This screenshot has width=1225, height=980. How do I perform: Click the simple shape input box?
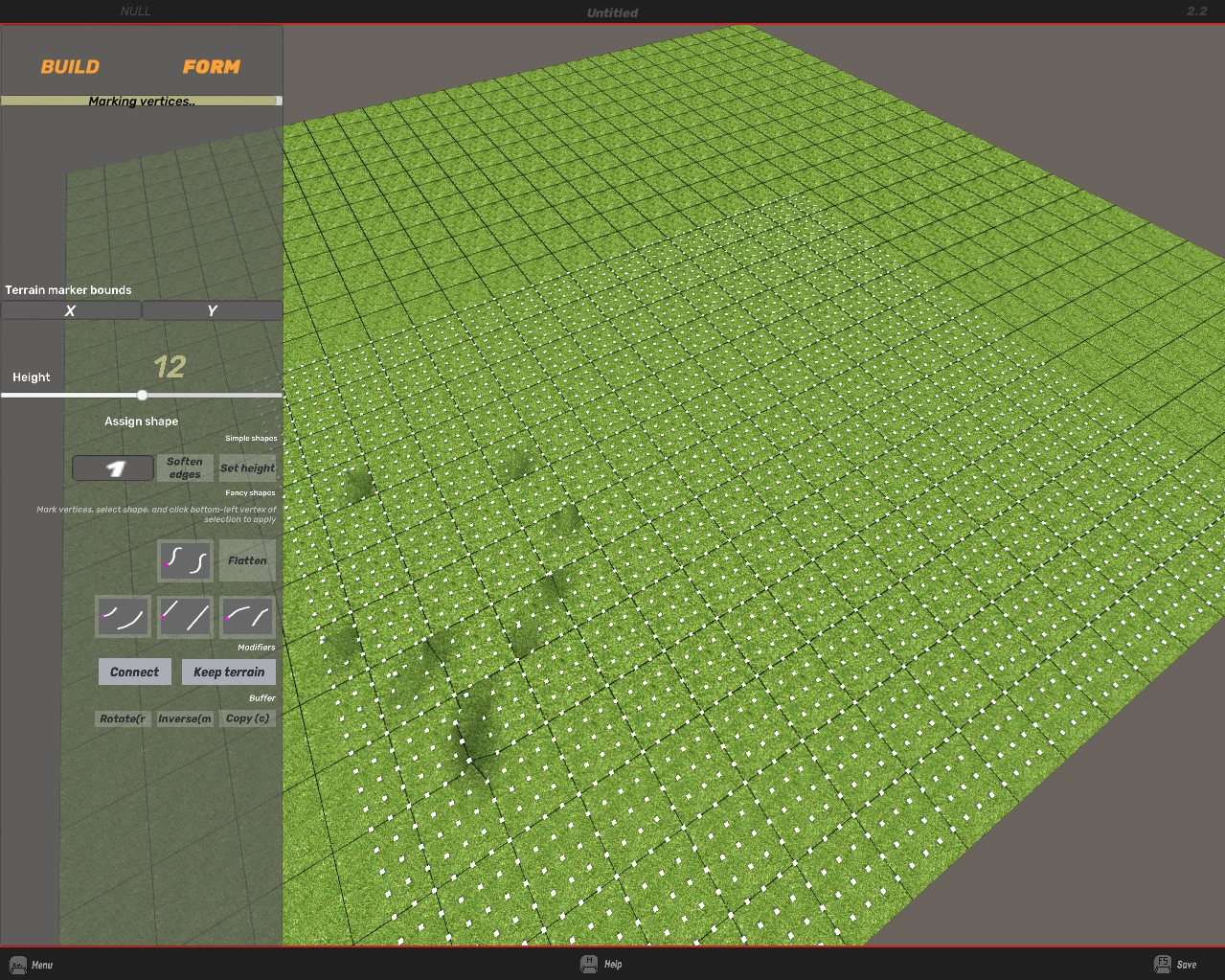113,468
